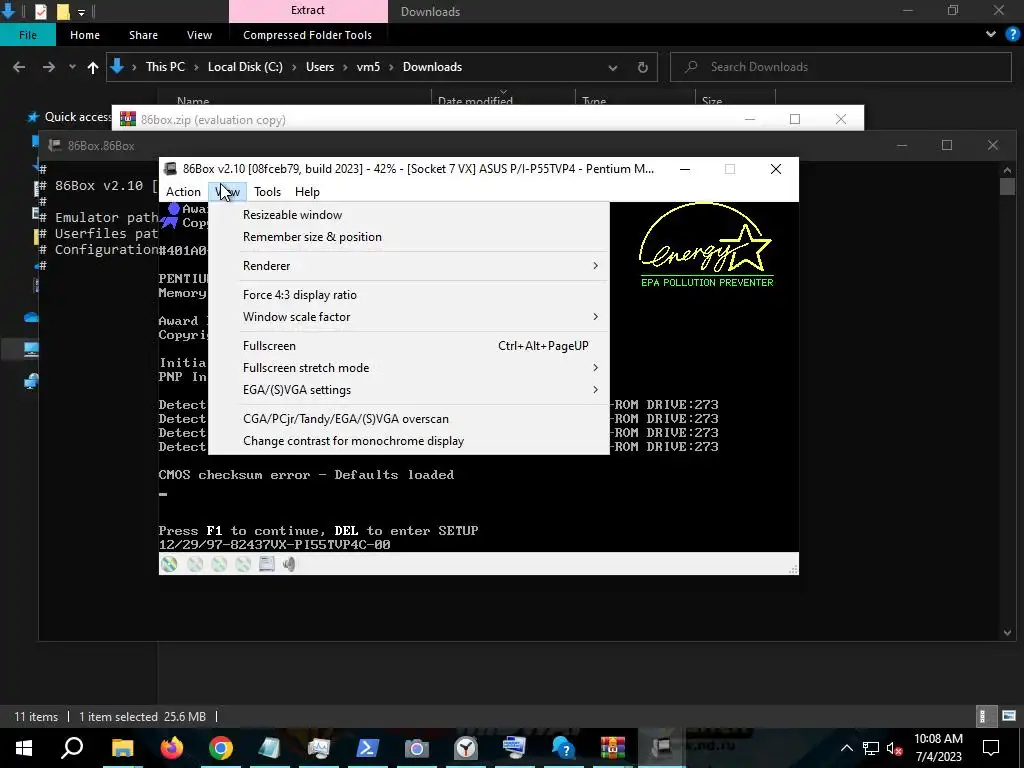This screenshot has height=768, width=1024.
Task: Click Users in the address breadcrumb
Action: 320,67
